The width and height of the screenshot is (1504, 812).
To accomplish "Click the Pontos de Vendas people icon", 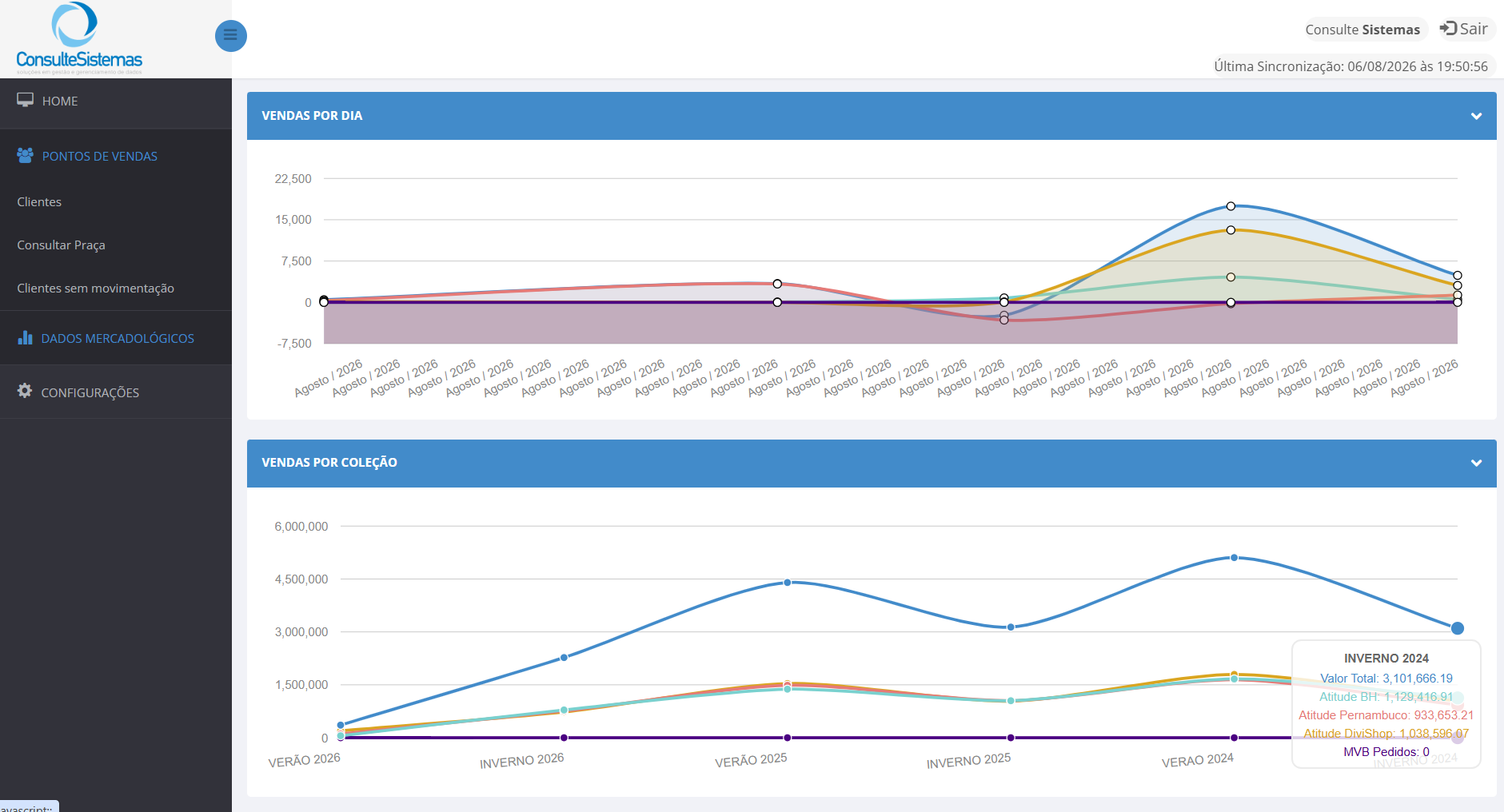I will tap(26, 156).
